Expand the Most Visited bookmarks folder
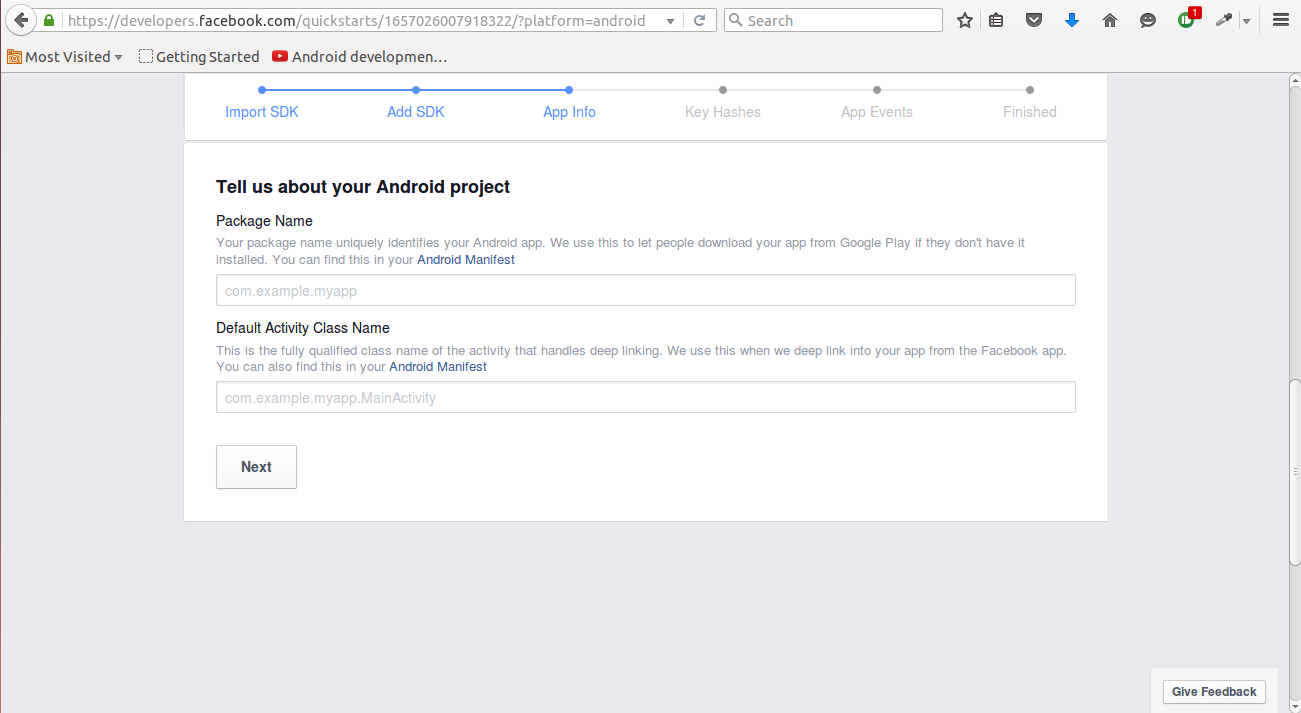The image size is (1301, 713). 65,56
